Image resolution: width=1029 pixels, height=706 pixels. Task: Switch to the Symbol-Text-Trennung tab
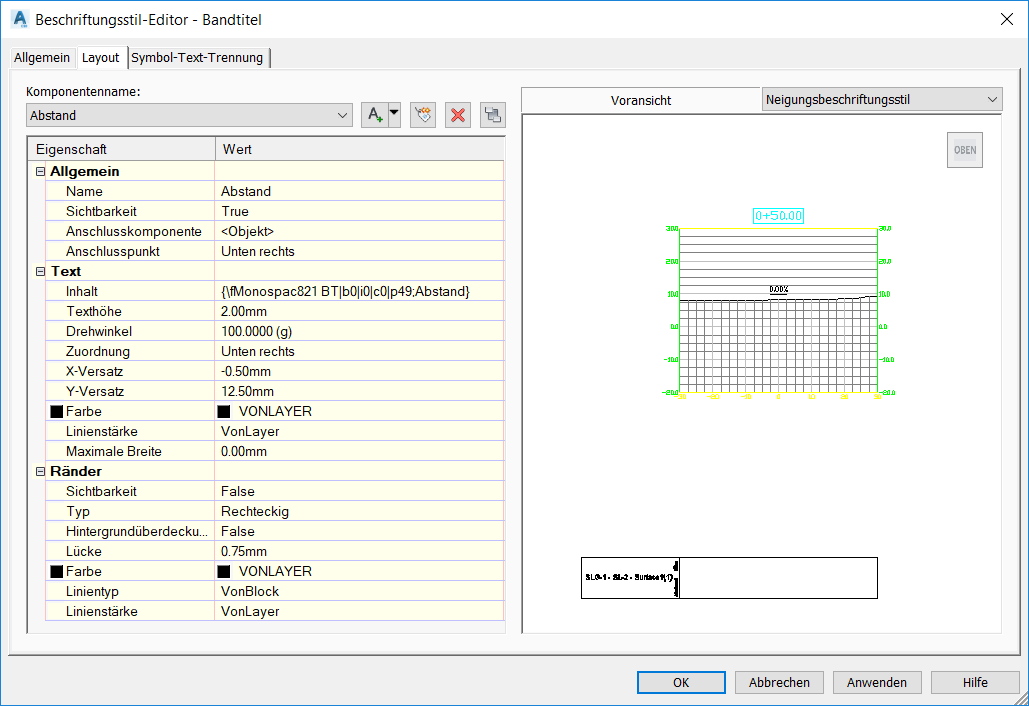coord(197,58)
